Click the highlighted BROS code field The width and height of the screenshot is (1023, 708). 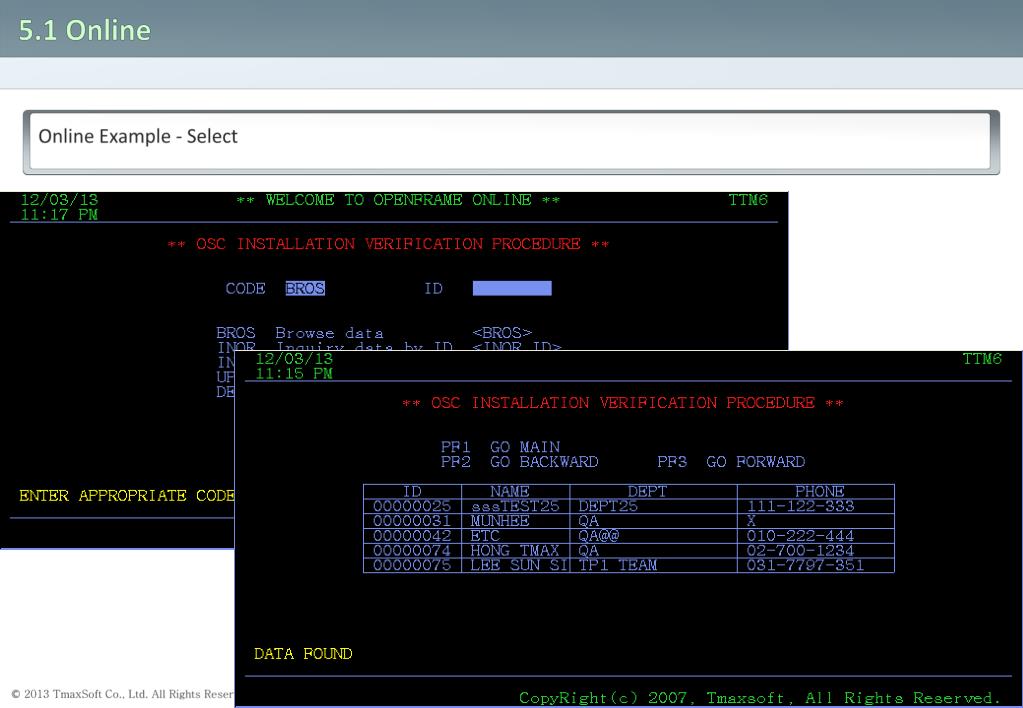[x=305, y=288]
